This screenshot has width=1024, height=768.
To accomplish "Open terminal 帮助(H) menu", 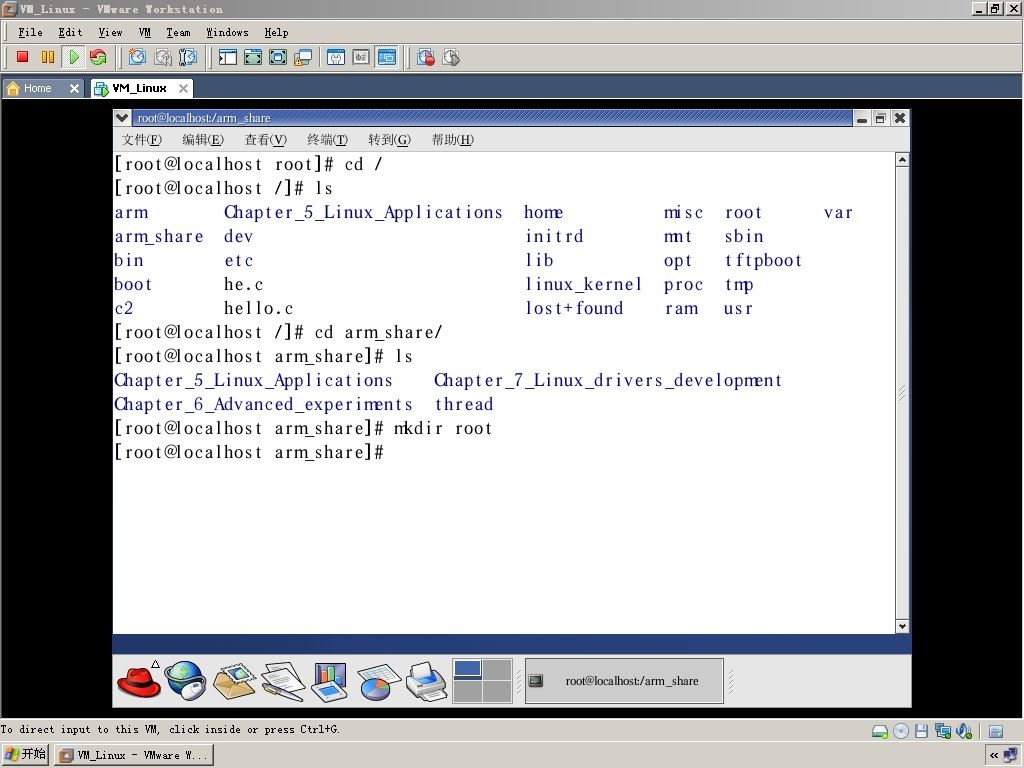I will [452, 140].
